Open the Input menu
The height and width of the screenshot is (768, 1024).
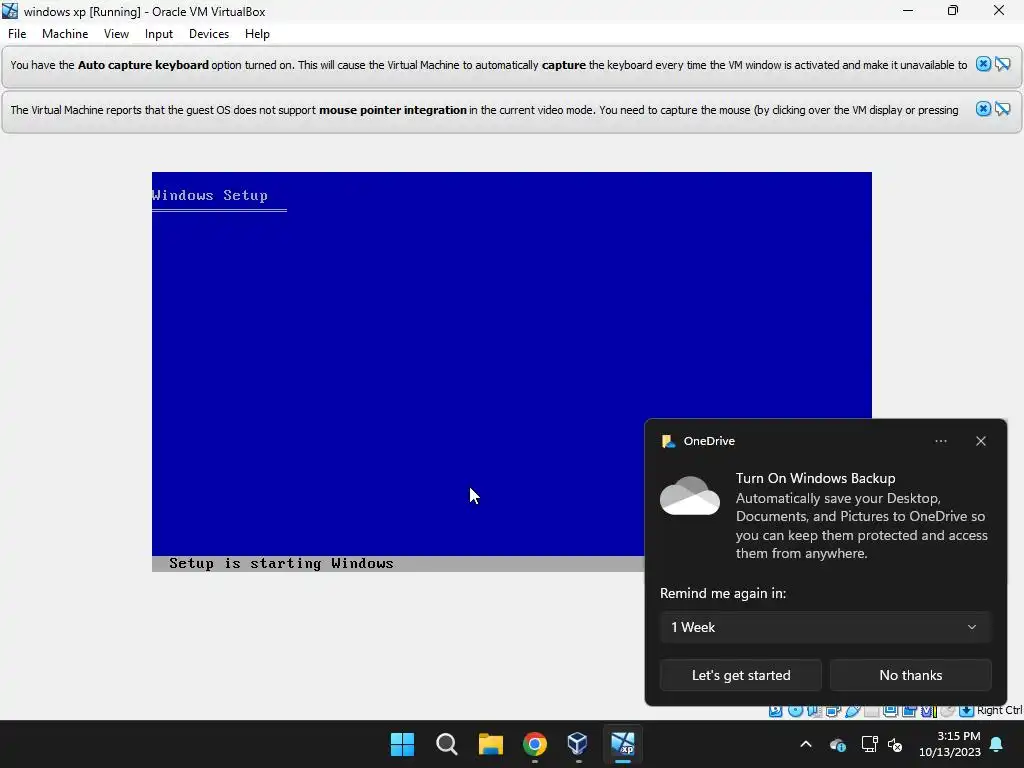[159, 34]
